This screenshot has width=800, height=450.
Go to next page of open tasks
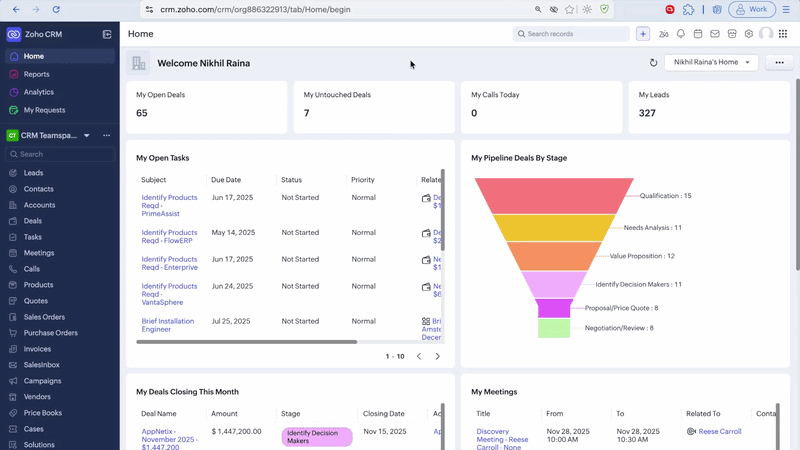(437, 356)
